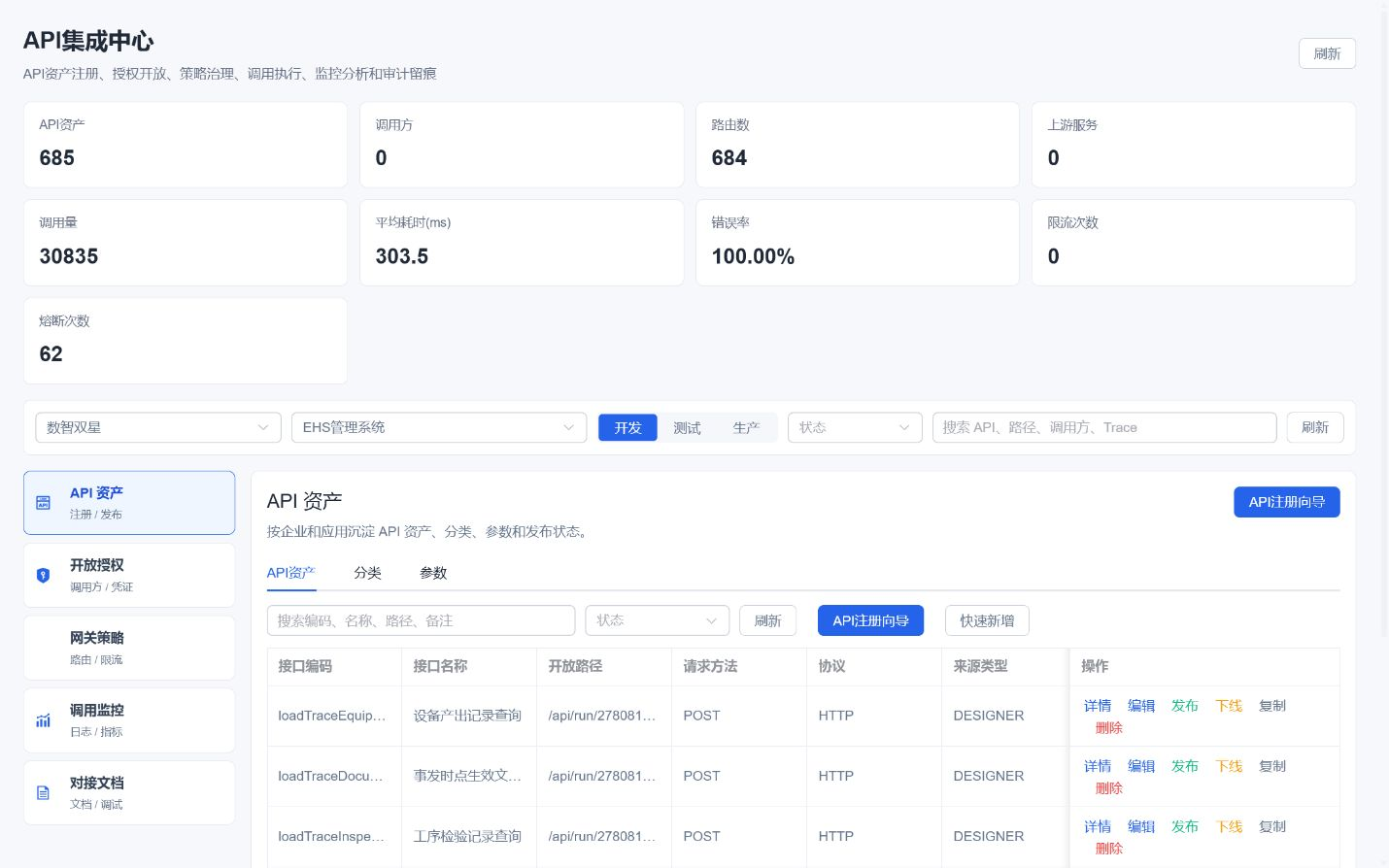Focus the 搜索 API、路径、调用方、Trace field
Image resolution: width=1389 pixels, height=868 pixels.
(x=1104, y=427)
